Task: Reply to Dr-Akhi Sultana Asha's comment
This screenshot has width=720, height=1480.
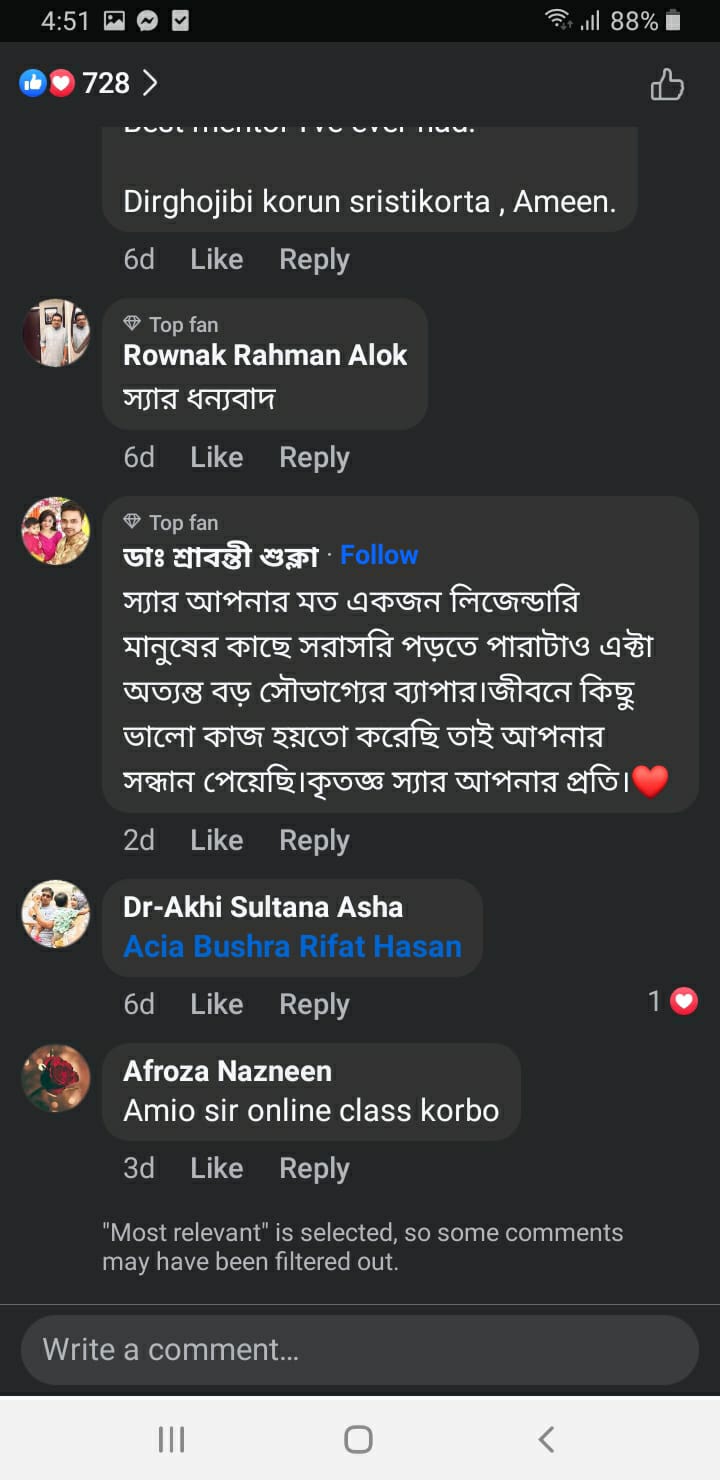Action: tap(314, 1004)
